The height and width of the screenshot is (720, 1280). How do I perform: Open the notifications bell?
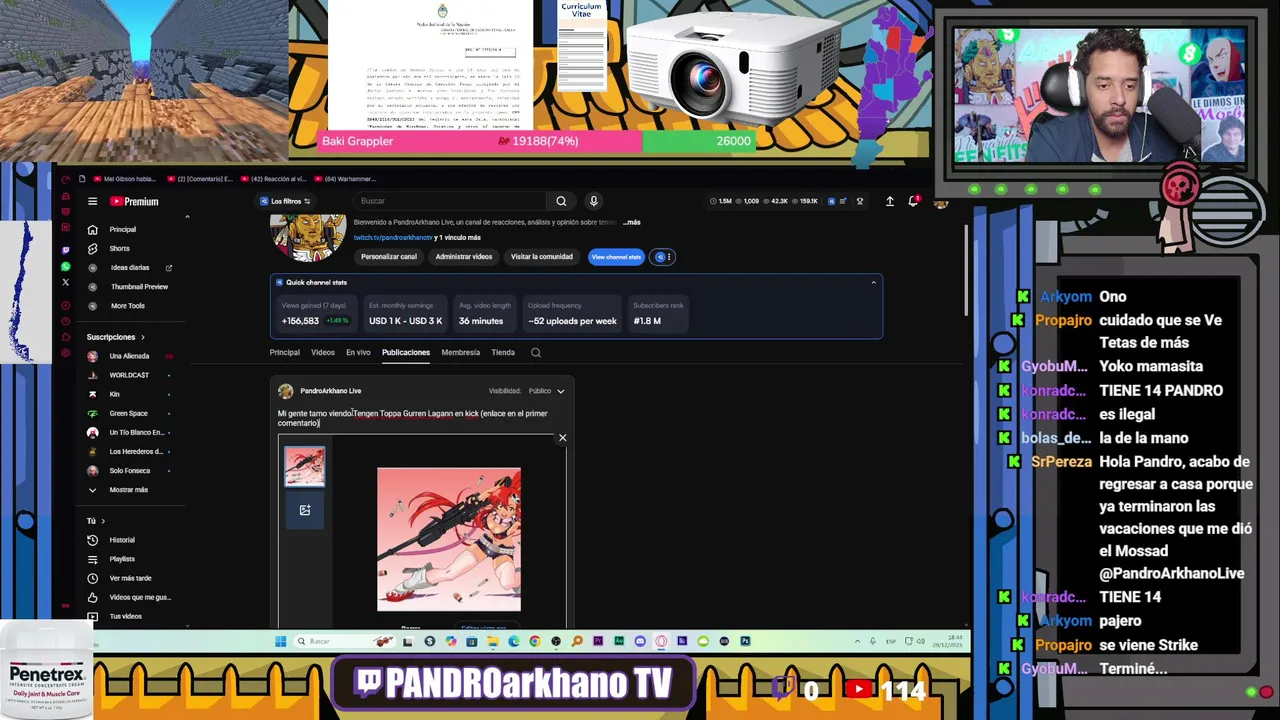(x=913, y=201)
